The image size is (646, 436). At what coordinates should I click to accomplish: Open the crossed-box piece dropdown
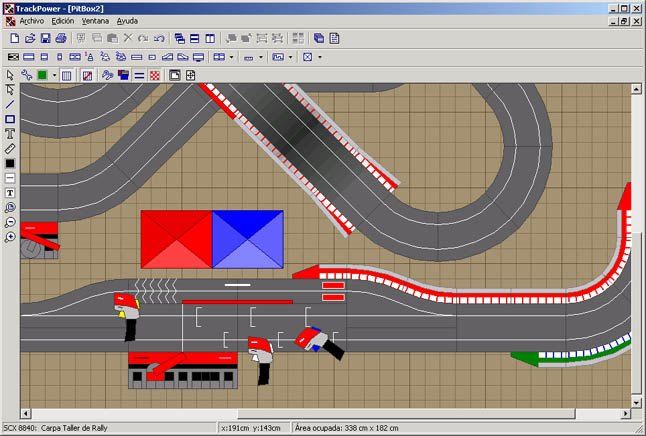[320, 57]
